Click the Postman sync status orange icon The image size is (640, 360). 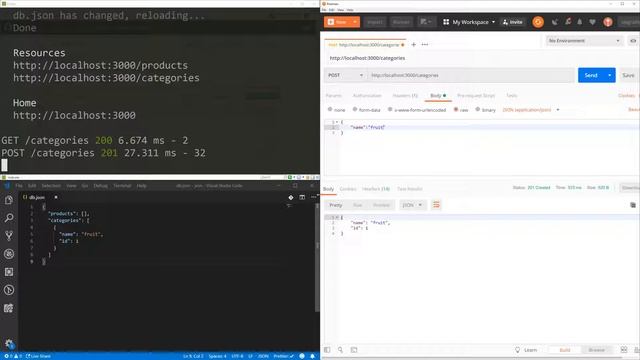pos(538,22)
